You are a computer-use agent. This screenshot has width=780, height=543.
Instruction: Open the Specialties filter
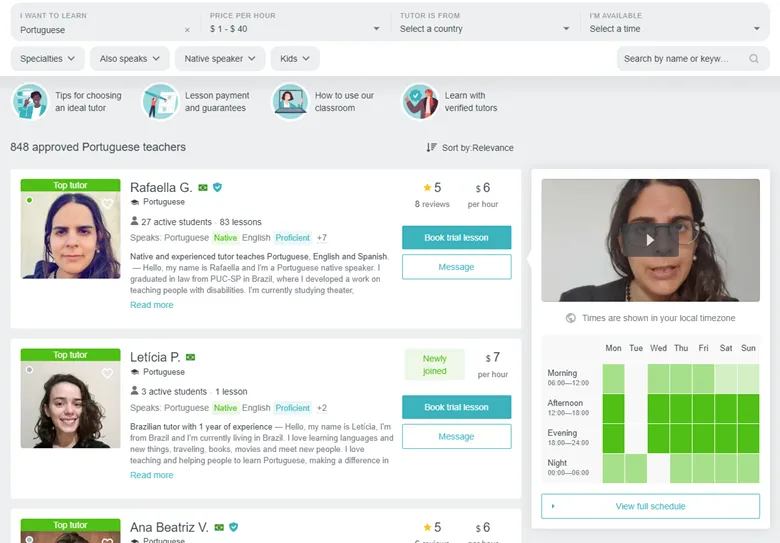(48, 59)
